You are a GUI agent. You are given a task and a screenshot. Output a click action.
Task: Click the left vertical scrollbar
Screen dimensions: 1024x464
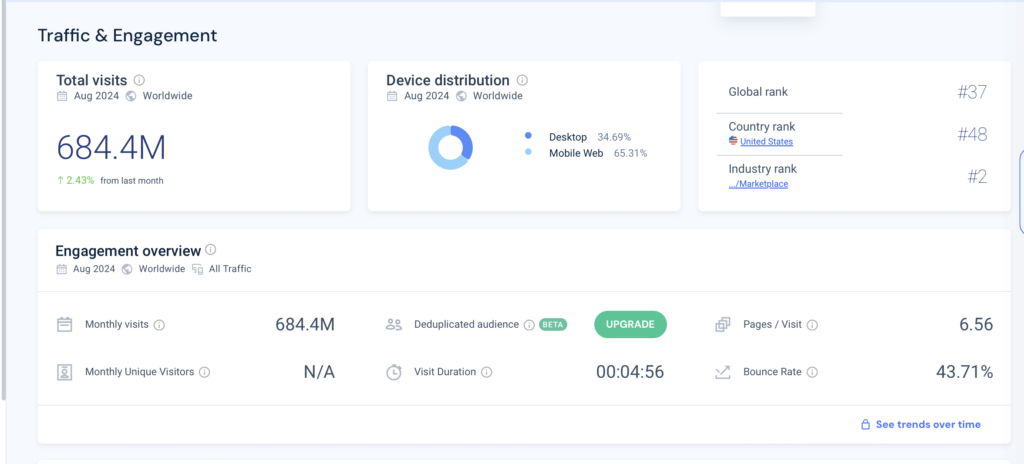point(3,199)
